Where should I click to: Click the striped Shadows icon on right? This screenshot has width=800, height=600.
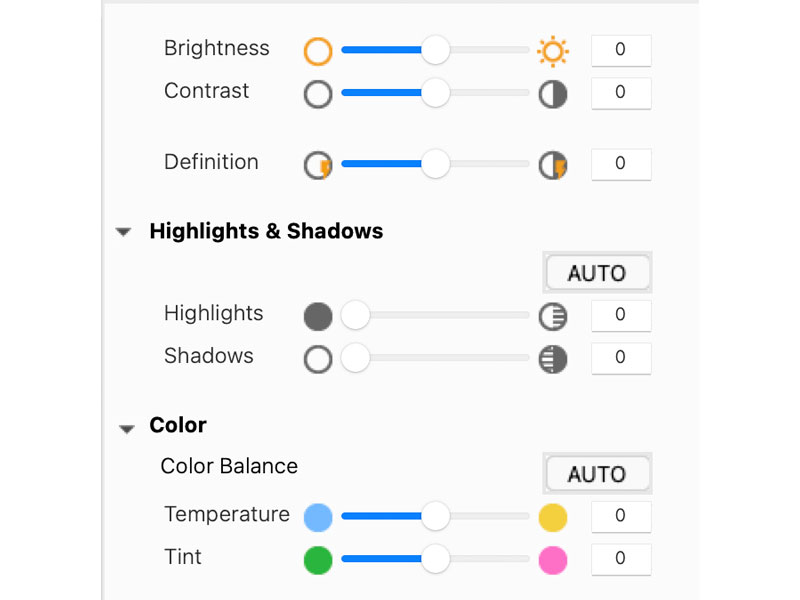552,359
